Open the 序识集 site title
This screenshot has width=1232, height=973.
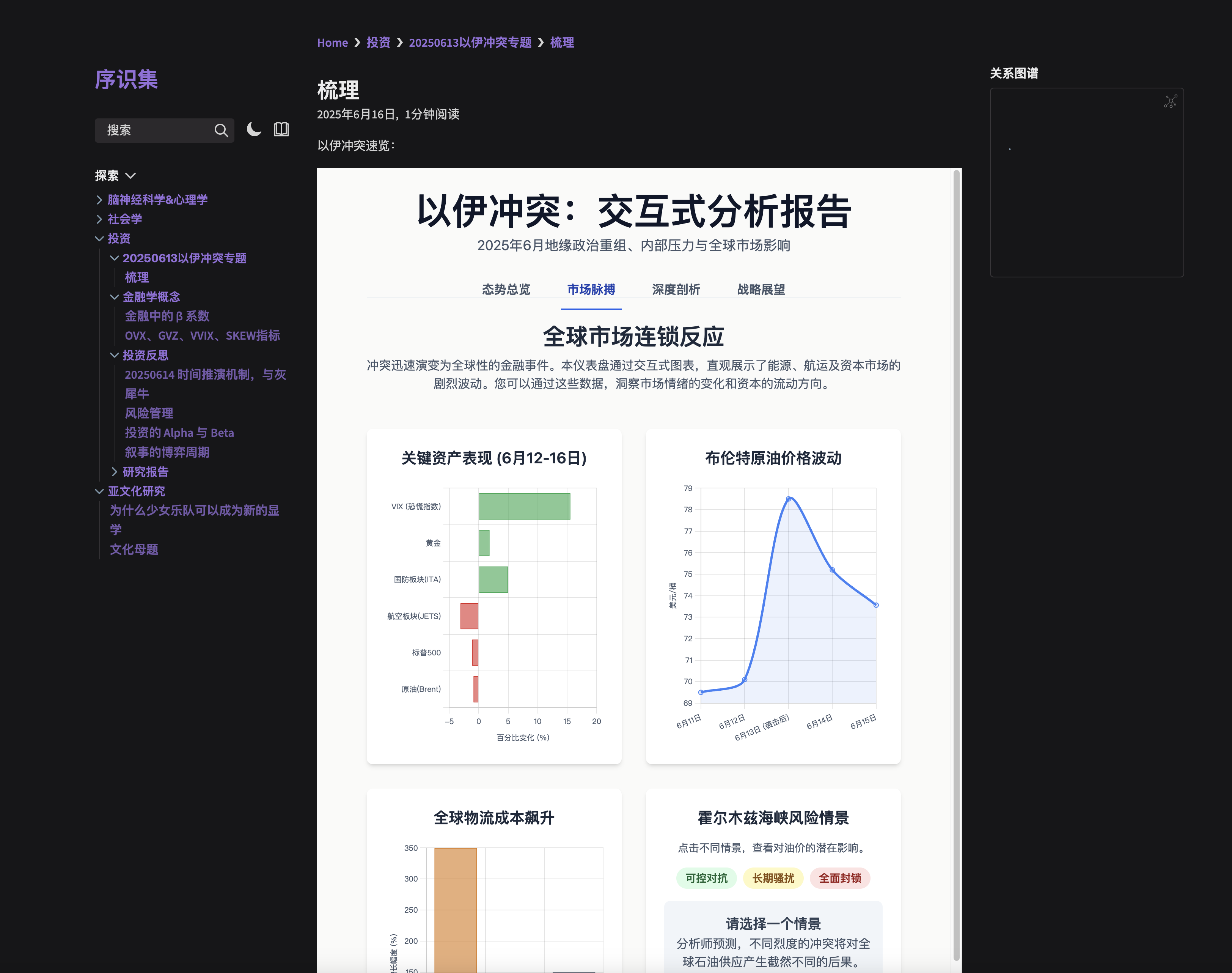pyautogui.click(x=126, y=79)
